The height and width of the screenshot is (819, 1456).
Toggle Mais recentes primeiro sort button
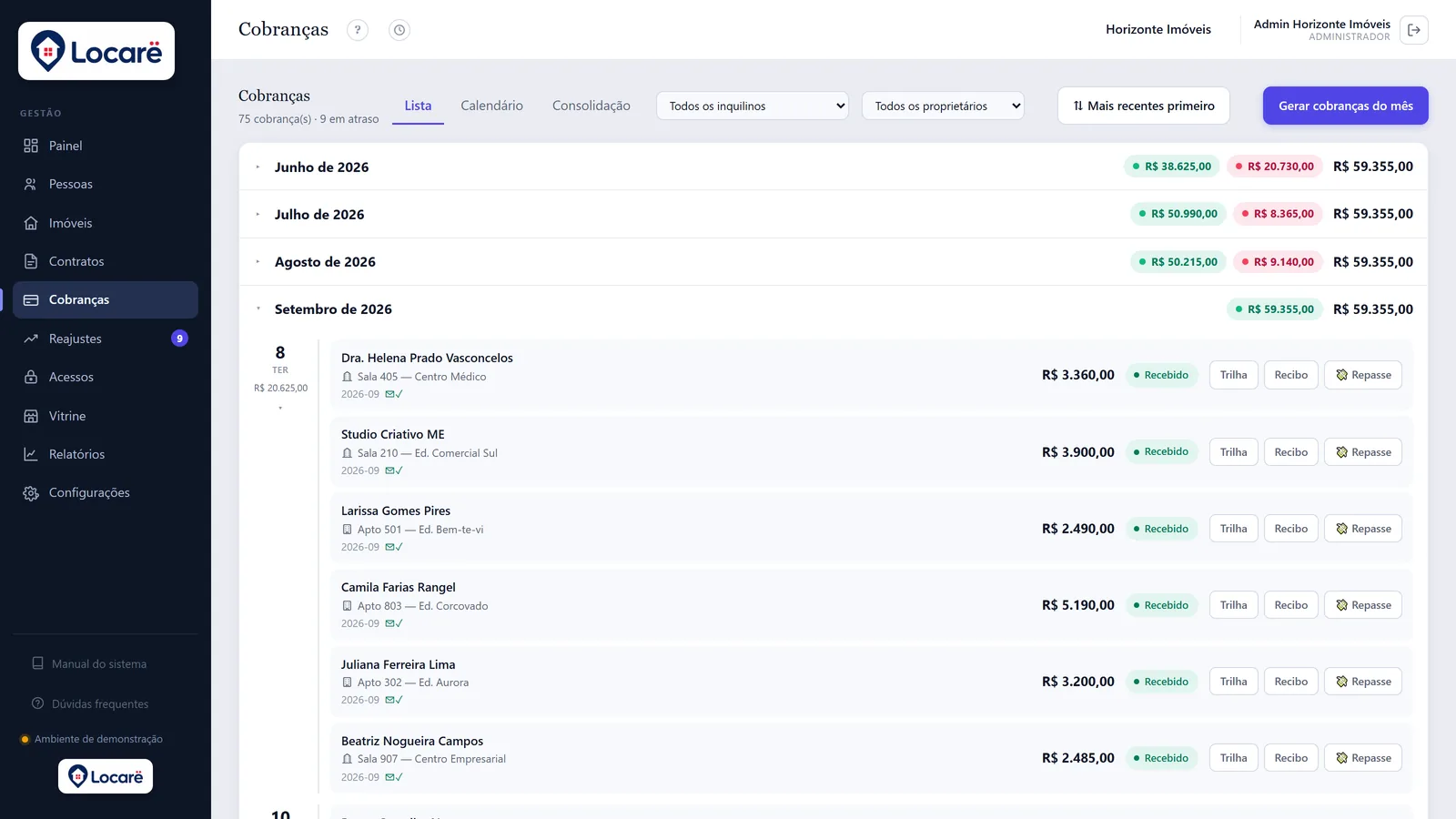1144,106
